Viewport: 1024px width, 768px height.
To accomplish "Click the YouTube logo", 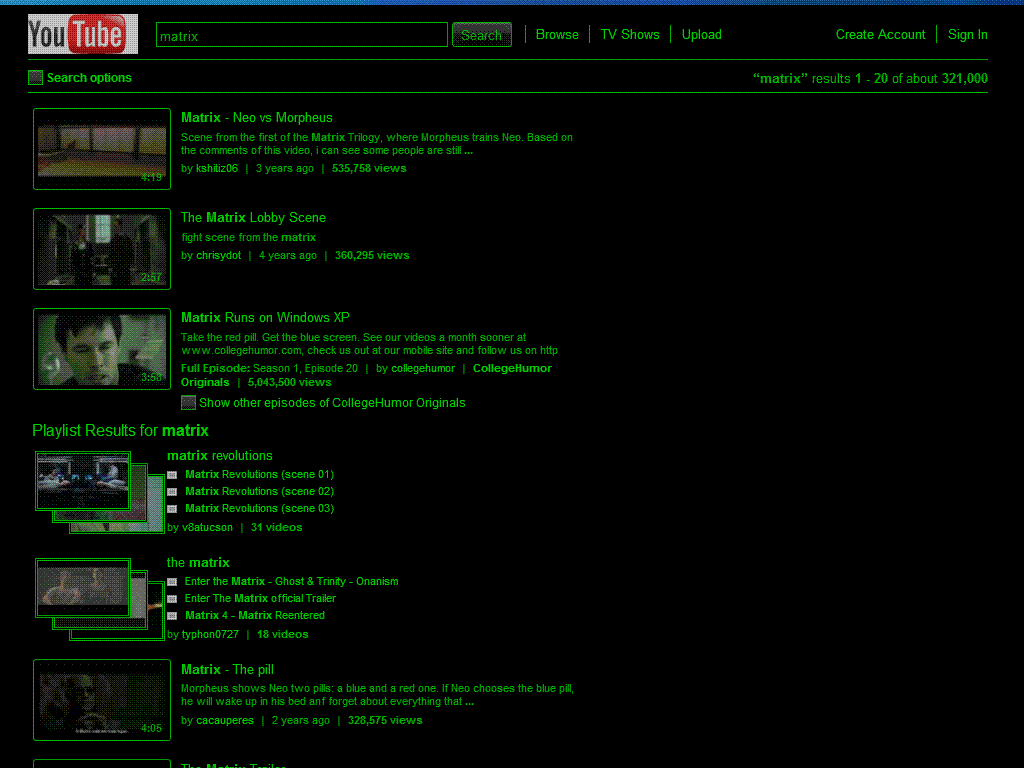I will [83, 34].
